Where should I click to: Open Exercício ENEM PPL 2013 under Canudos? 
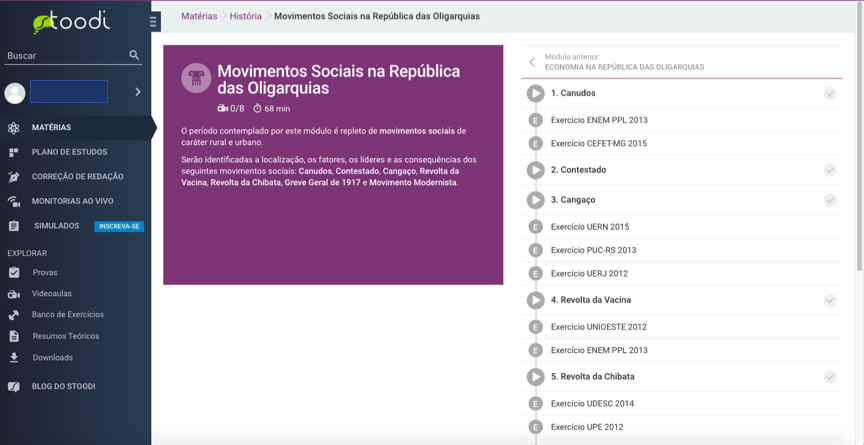coord(599,120)
